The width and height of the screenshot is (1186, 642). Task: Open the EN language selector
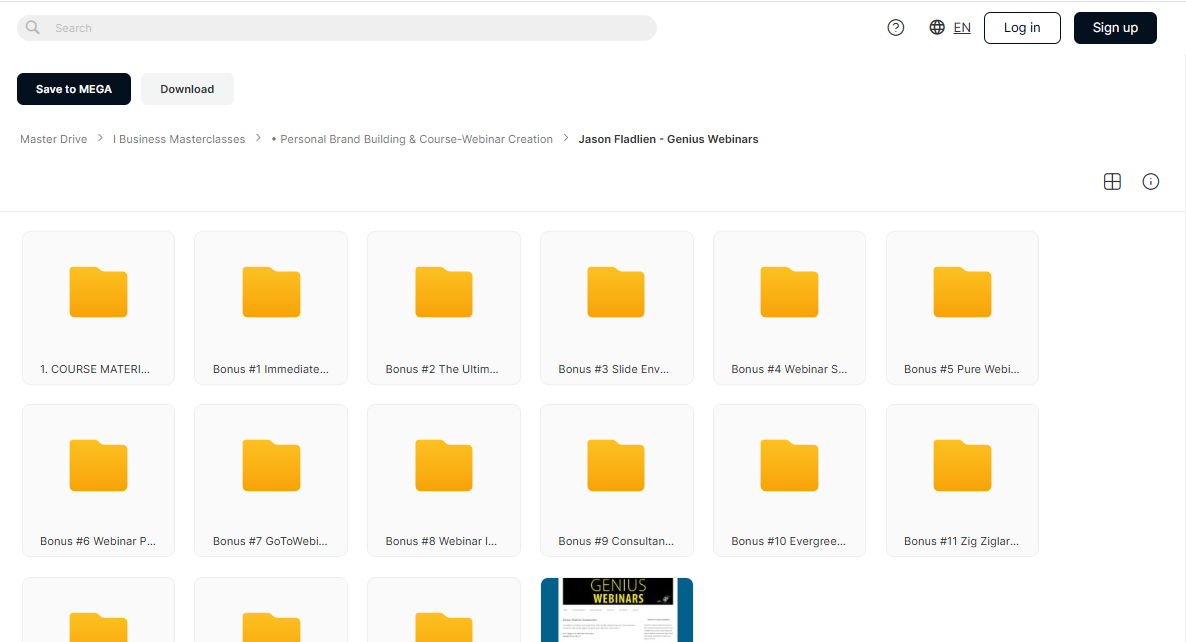coord(961,28)
